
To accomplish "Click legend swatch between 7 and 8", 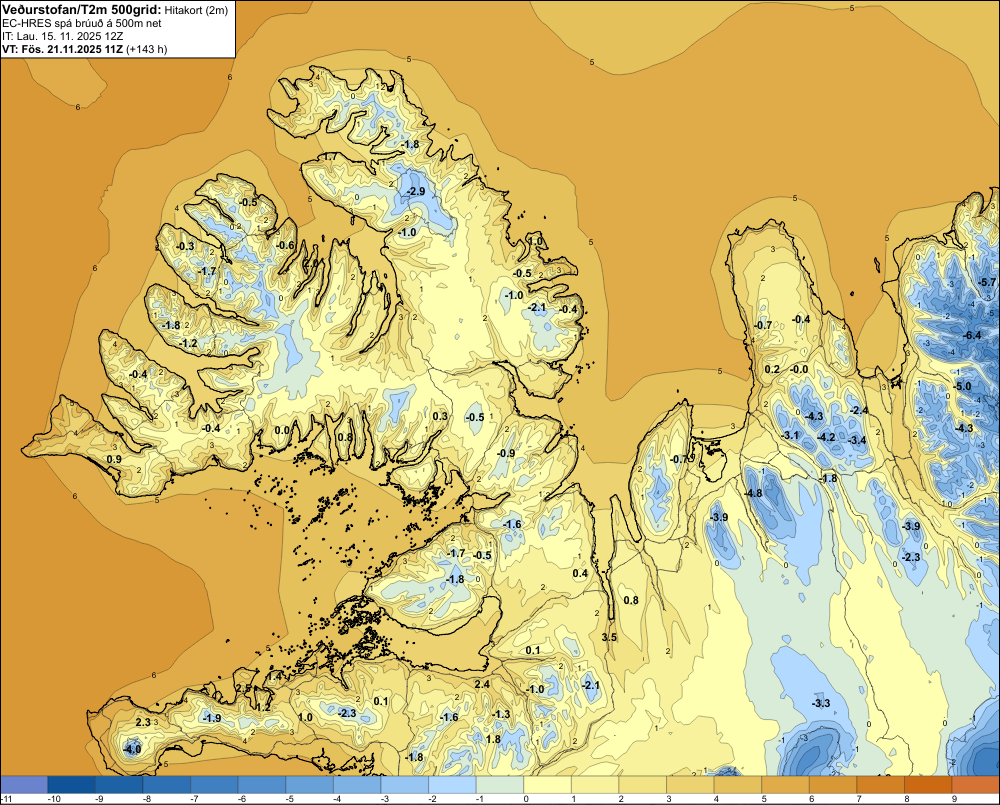I will coord(881,785).
